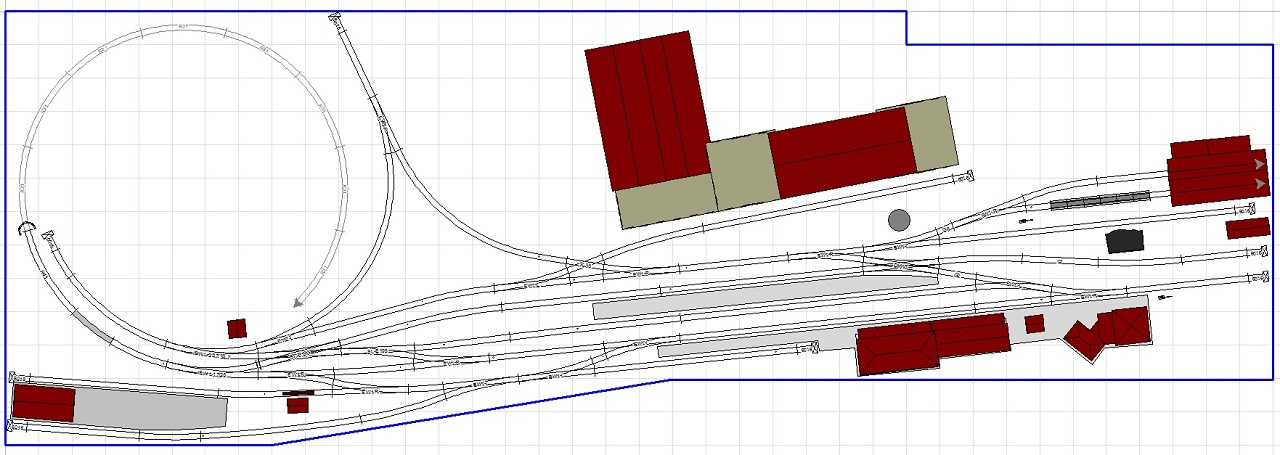Viewport: 1280px width, 455px height.
Task: Click the tan square roof joining the factory wings
Action: [742, 171]
